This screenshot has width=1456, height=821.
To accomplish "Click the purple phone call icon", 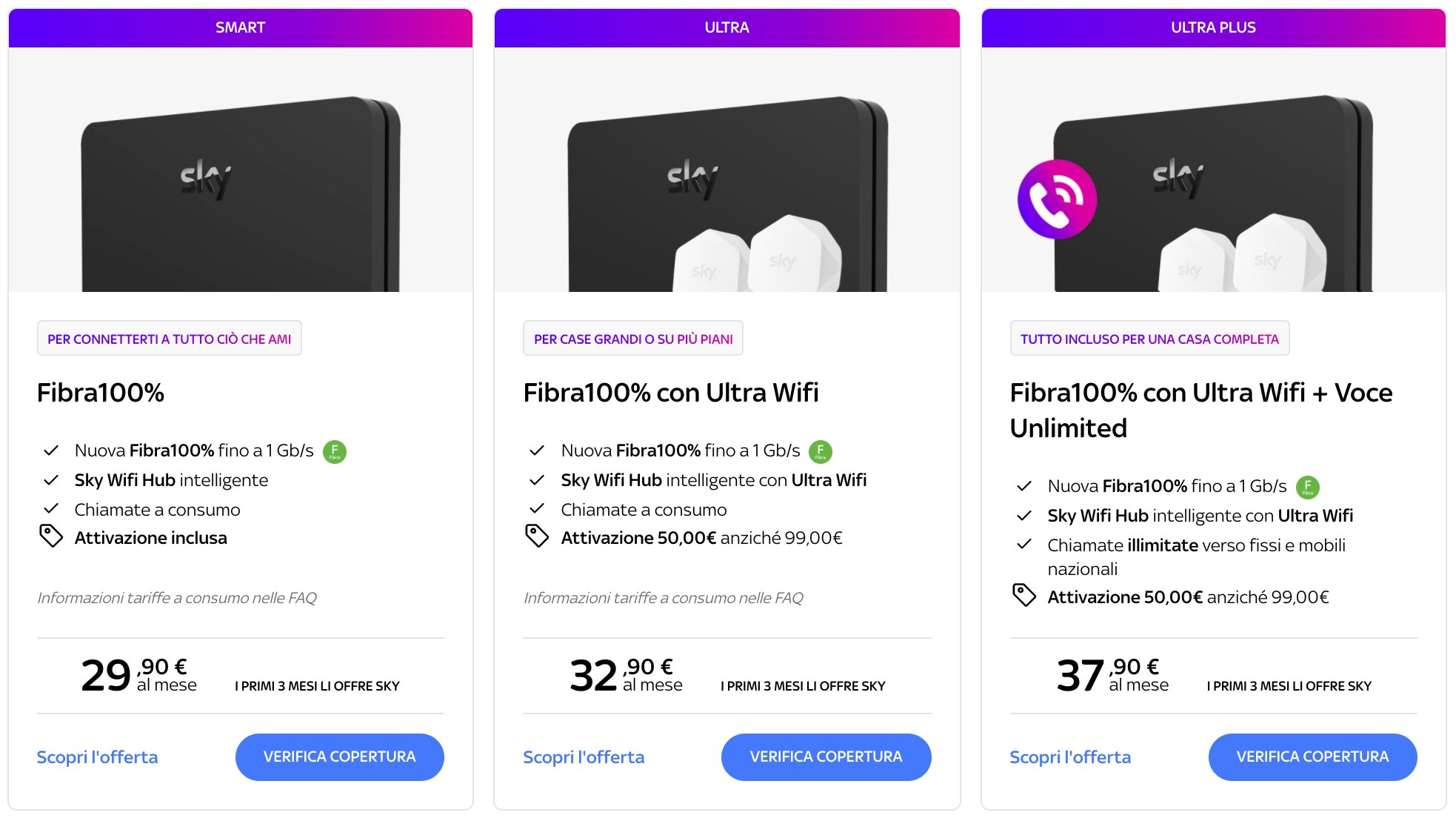I will [x=1058, y=199].
